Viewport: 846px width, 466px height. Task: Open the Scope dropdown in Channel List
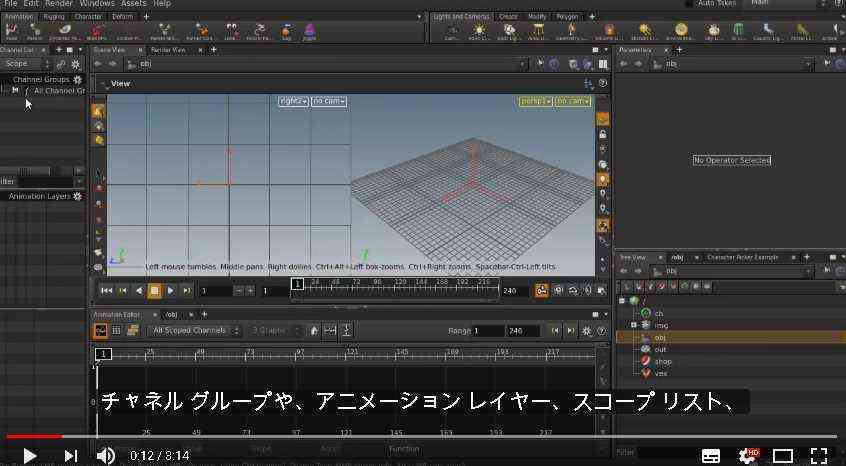coord(25,64)
